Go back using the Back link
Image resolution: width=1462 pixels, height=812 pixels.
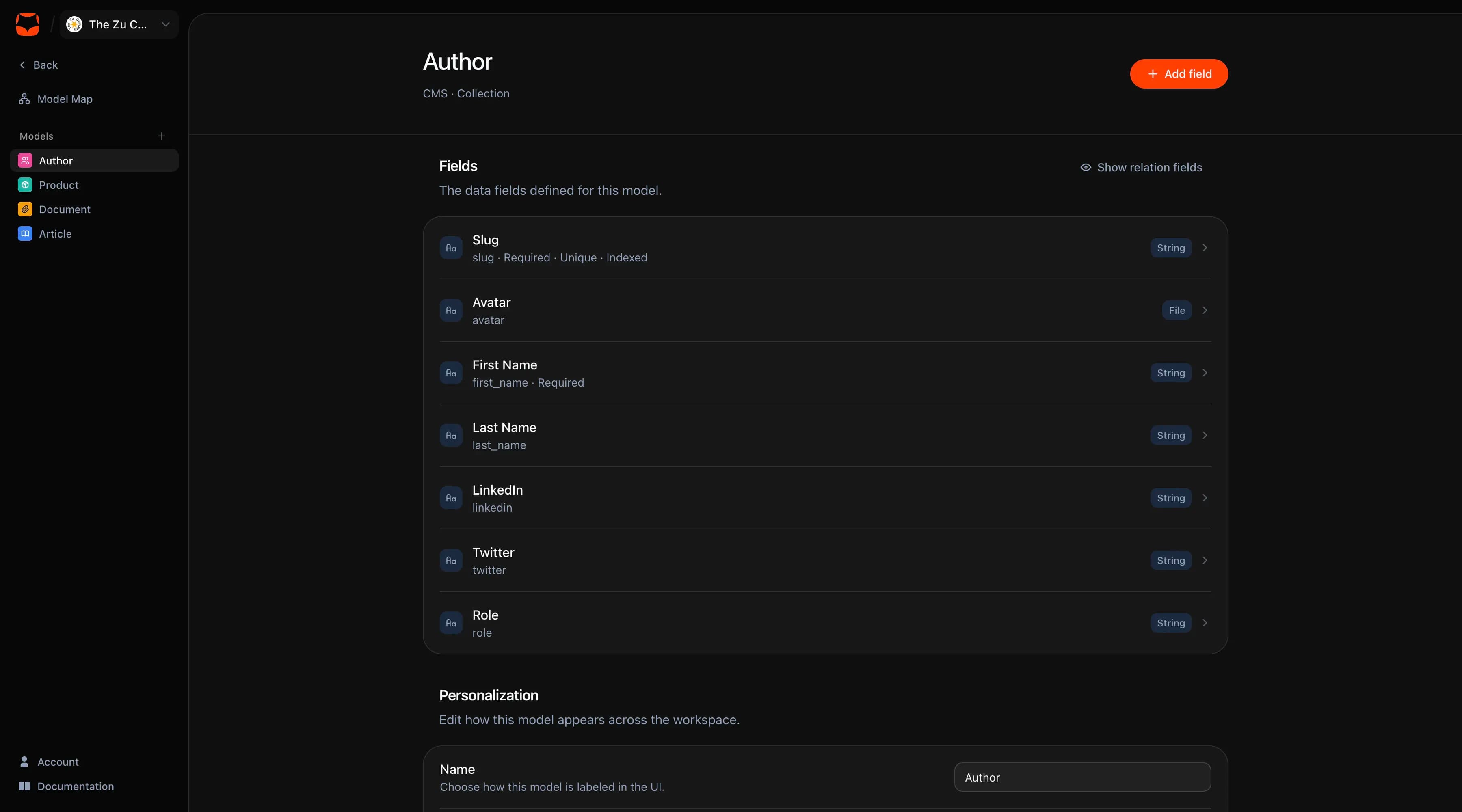[39, 65]
